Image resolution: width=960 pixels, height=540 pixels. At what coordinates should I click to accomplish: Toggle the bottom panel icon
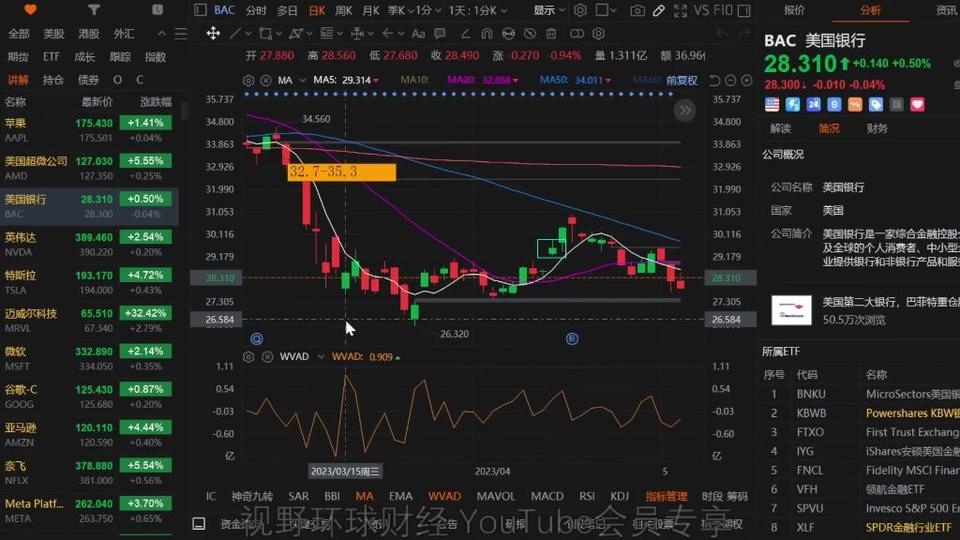[x=199, y=523]
